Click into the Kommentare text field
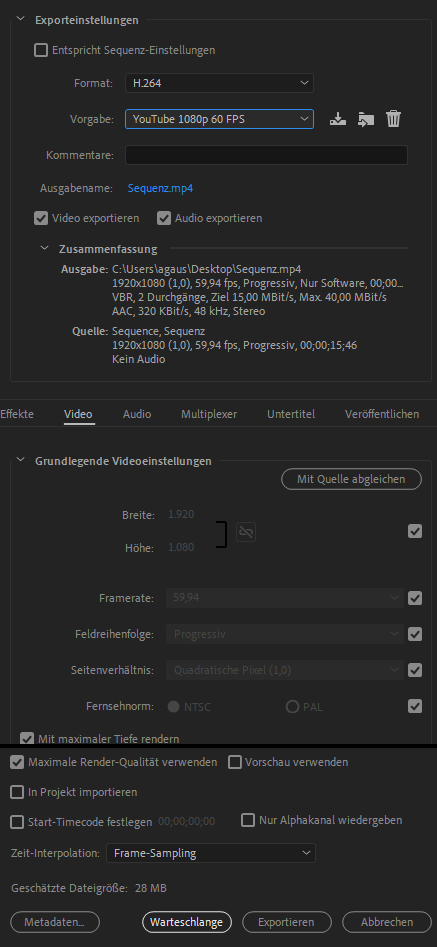 coord(266,155)
